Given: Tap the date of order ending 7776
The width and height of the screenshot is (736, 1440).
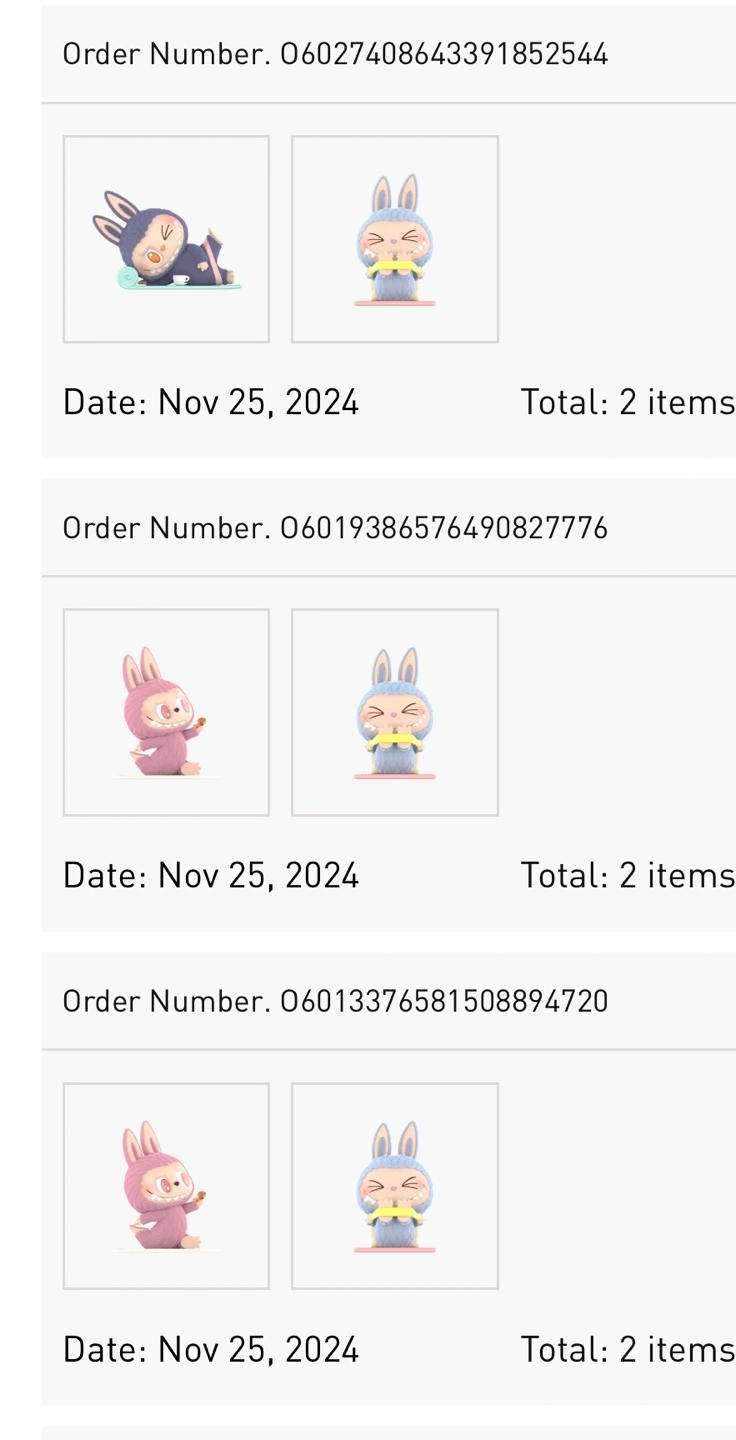Looking at the screenshot, I should tap(210, 875).
